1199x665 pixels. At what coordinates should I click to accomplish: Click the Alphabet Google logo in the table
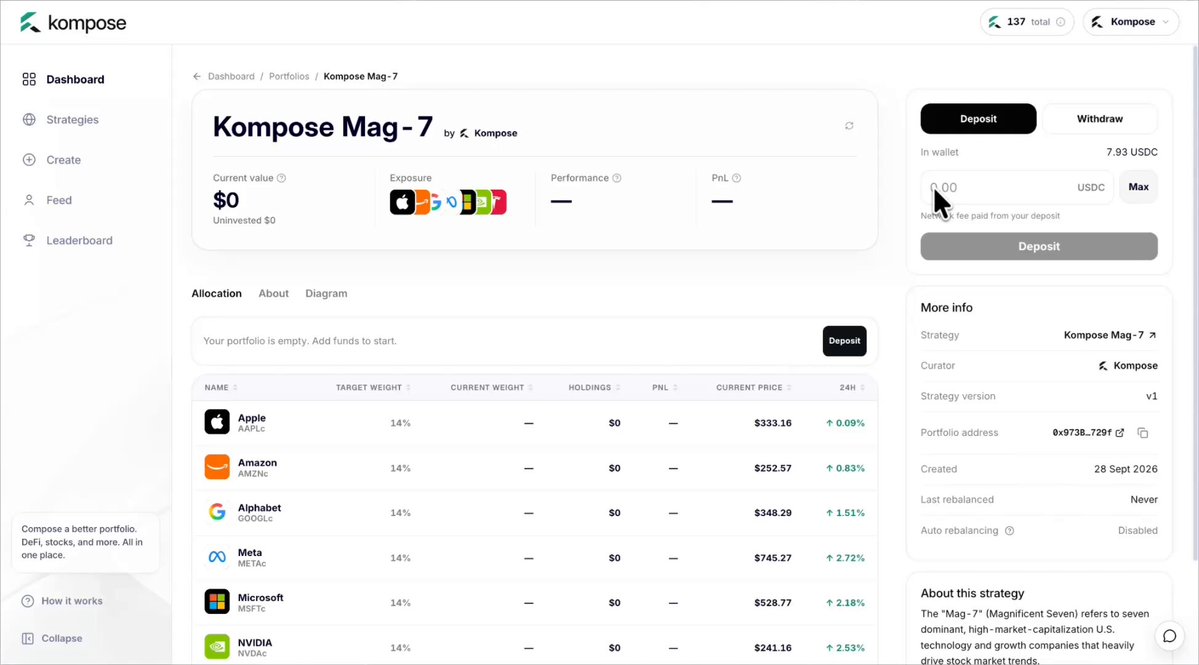click(x=217, y=512)
